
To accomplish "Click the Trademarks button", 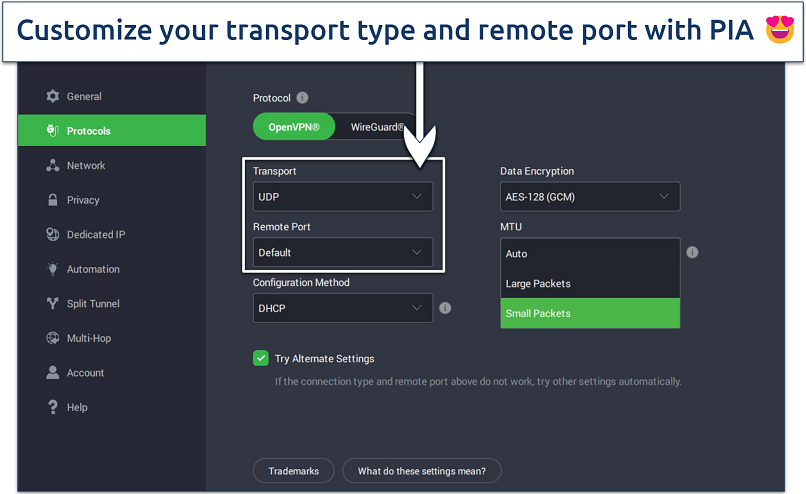I will [293, 470].
